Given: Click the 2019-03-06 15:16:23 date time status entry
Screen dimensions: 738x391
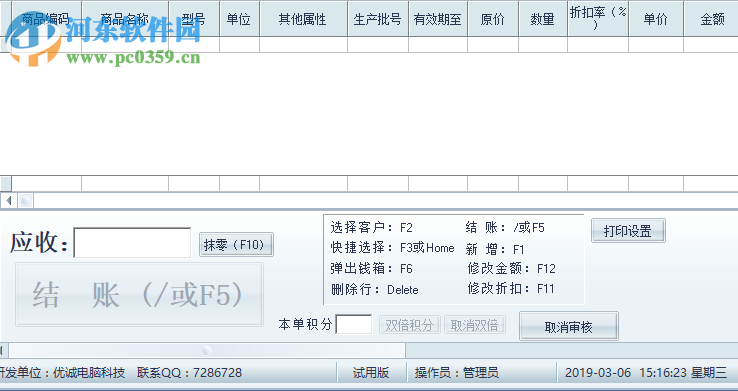Looking at the screenshot, I should (646, 373).
